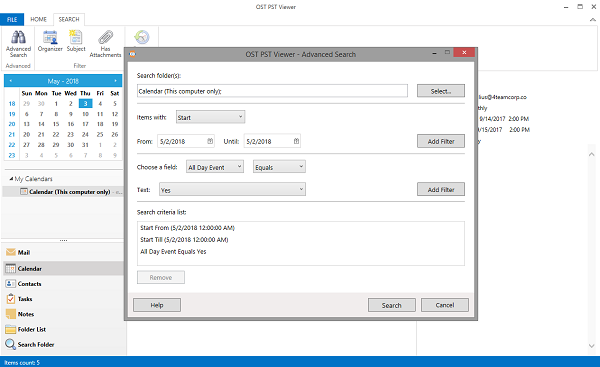Viewport: 600px width, 367px height.
Task: Select the 'Start From (5/2/2018 12:00:00 AM)' criterion
Action: pyautogui.click(x=187, y=228)
